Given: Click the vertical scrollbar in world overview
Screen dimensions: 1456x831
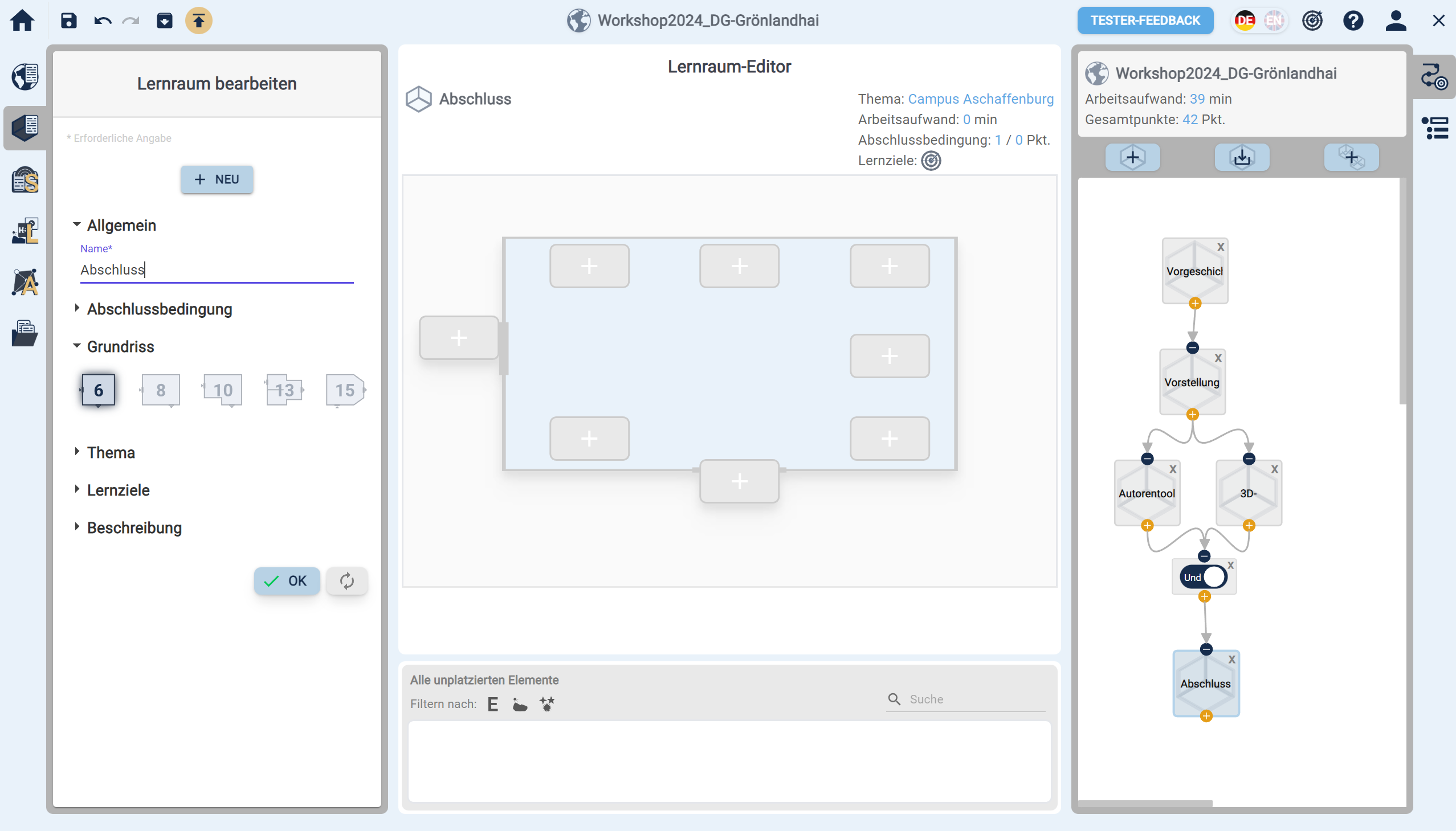Looking at the screenshot, I should [x=1402, y=291].
